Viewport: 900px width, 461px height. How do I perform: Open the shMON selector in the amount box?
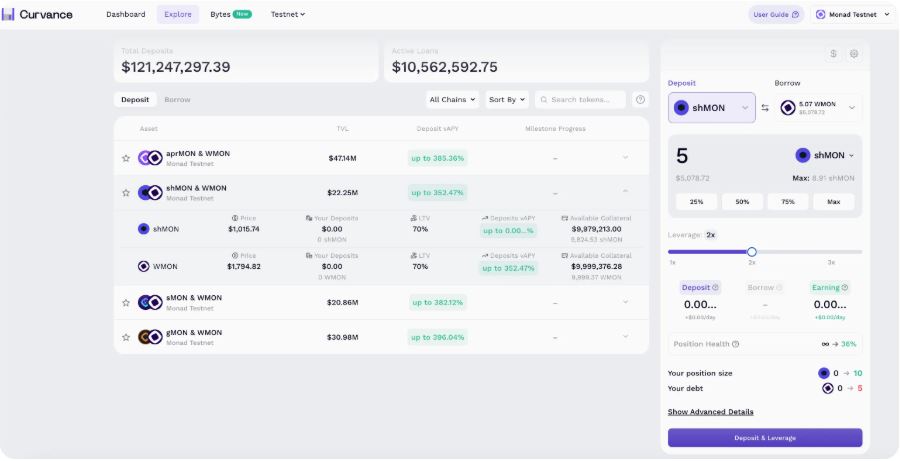click(x=825, y=155)
